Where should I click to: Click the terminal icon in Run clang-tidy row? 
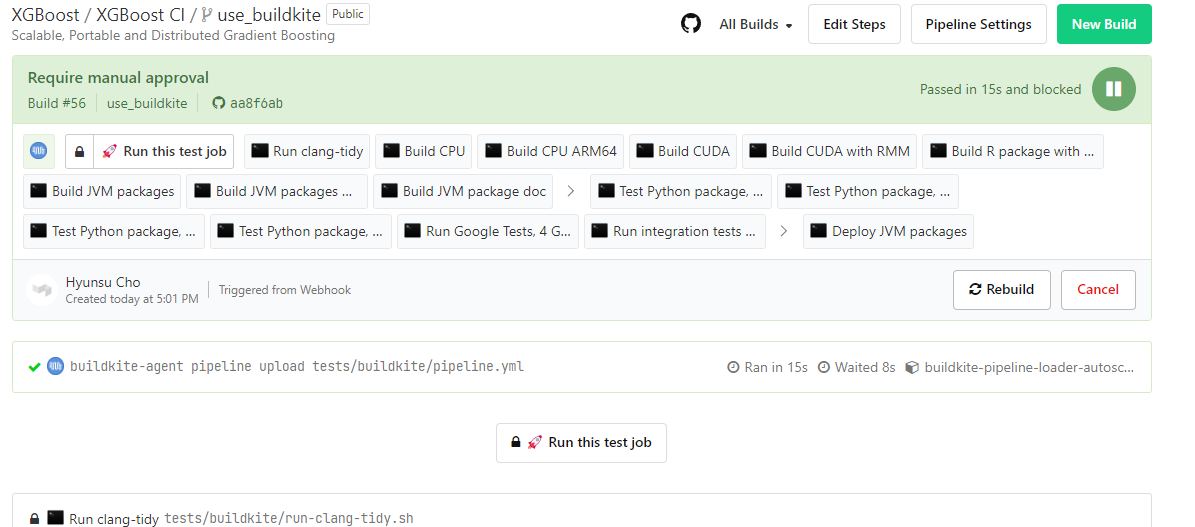(56, 518)
